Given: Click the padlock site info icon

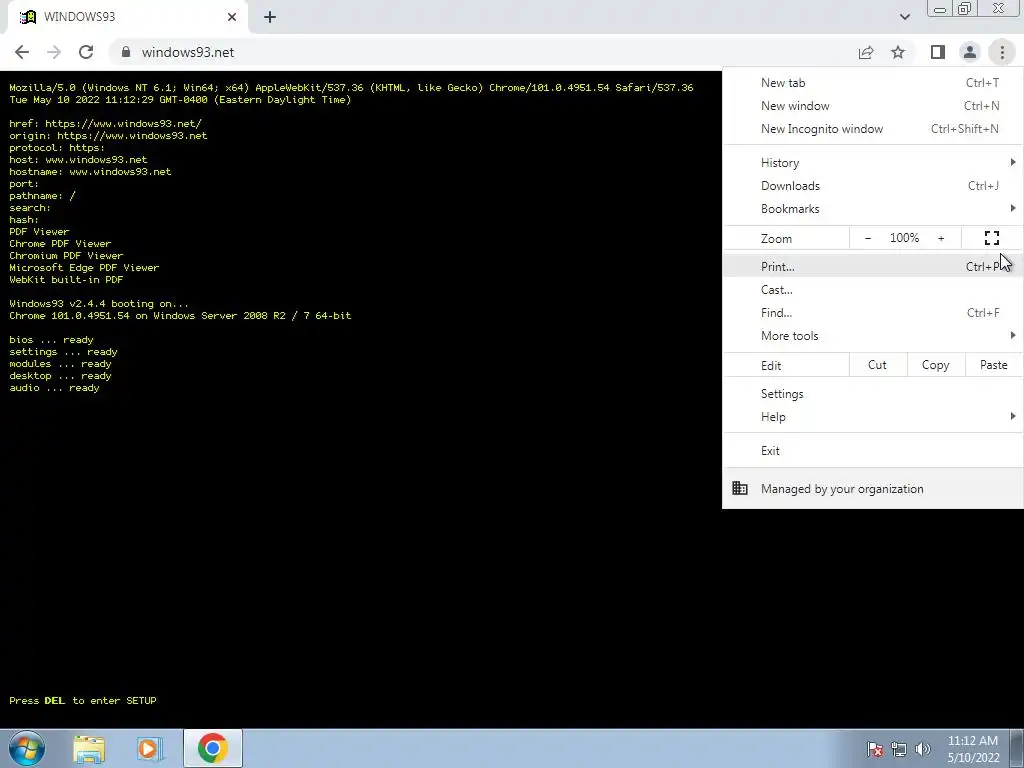Looking at the screenshot, I should (126, 52).
